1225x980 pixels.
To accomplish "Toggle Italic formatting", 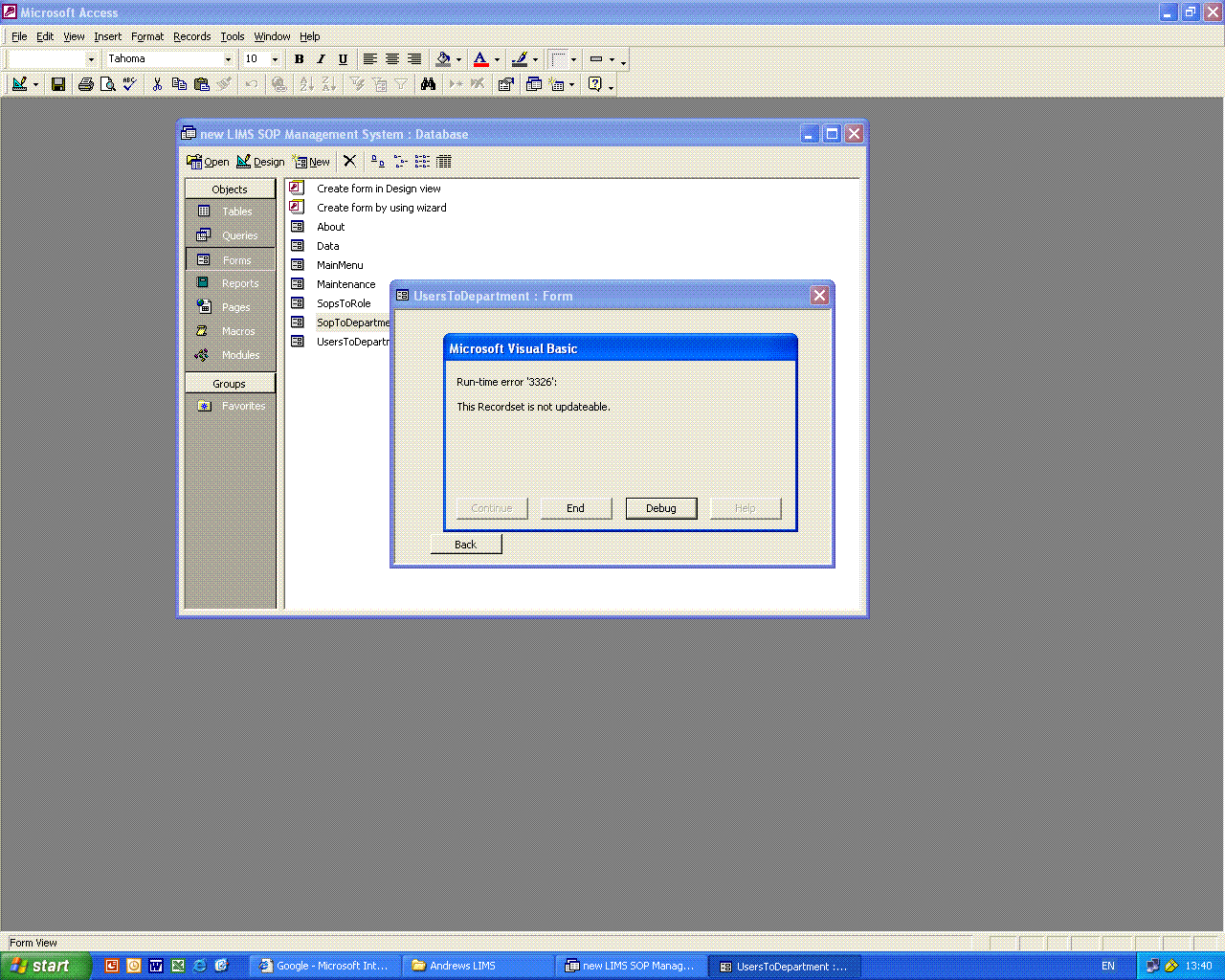I will point(321,59).
